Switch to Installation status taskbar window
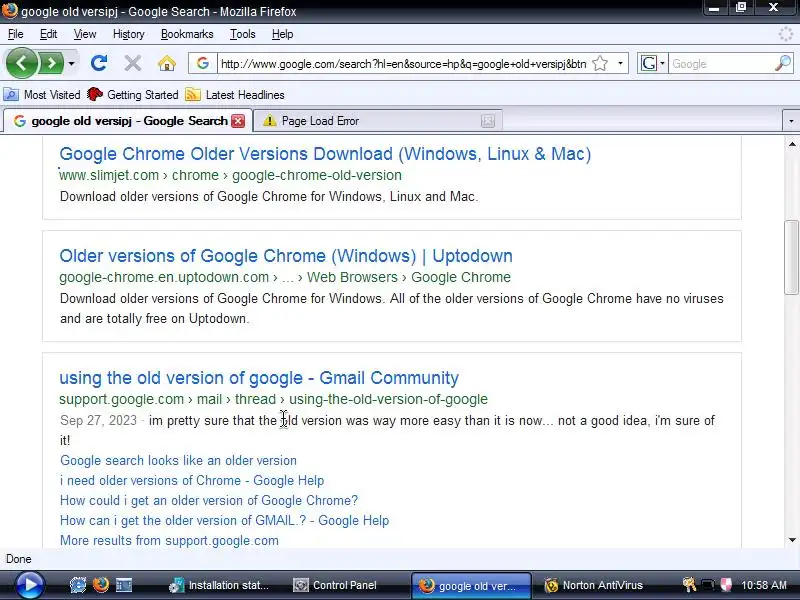The width and height of the screenshot is (800, 600). (x=219, y=585)
